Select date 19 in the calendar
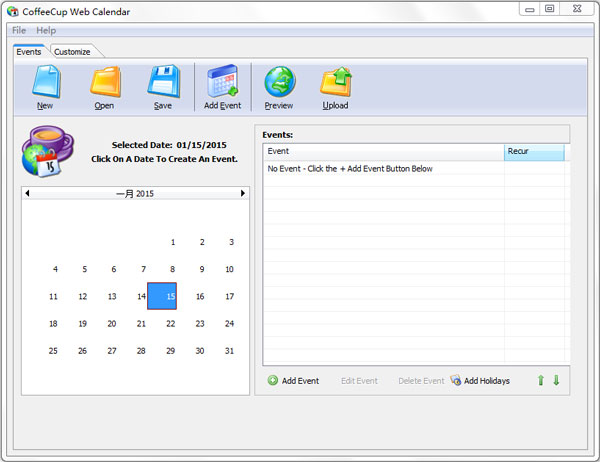 83,323
